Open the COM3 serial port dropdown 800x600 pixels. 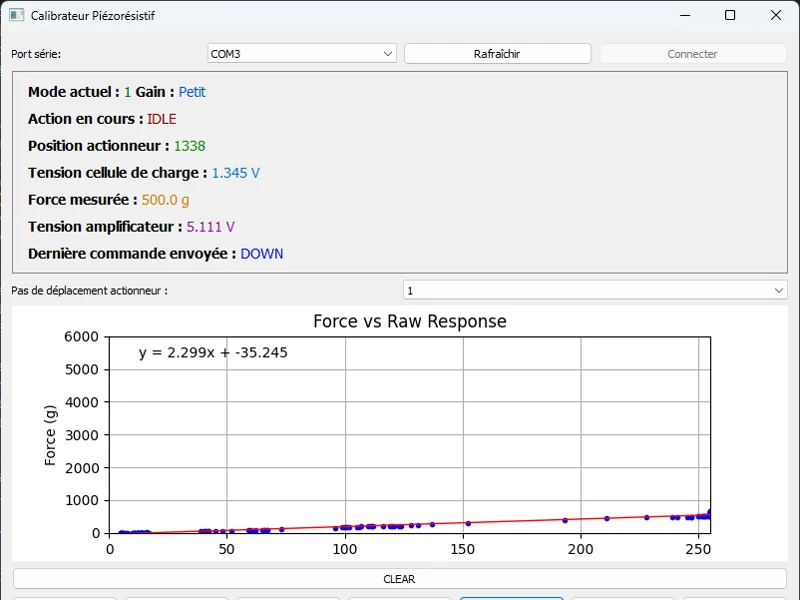tap(302, 54)
